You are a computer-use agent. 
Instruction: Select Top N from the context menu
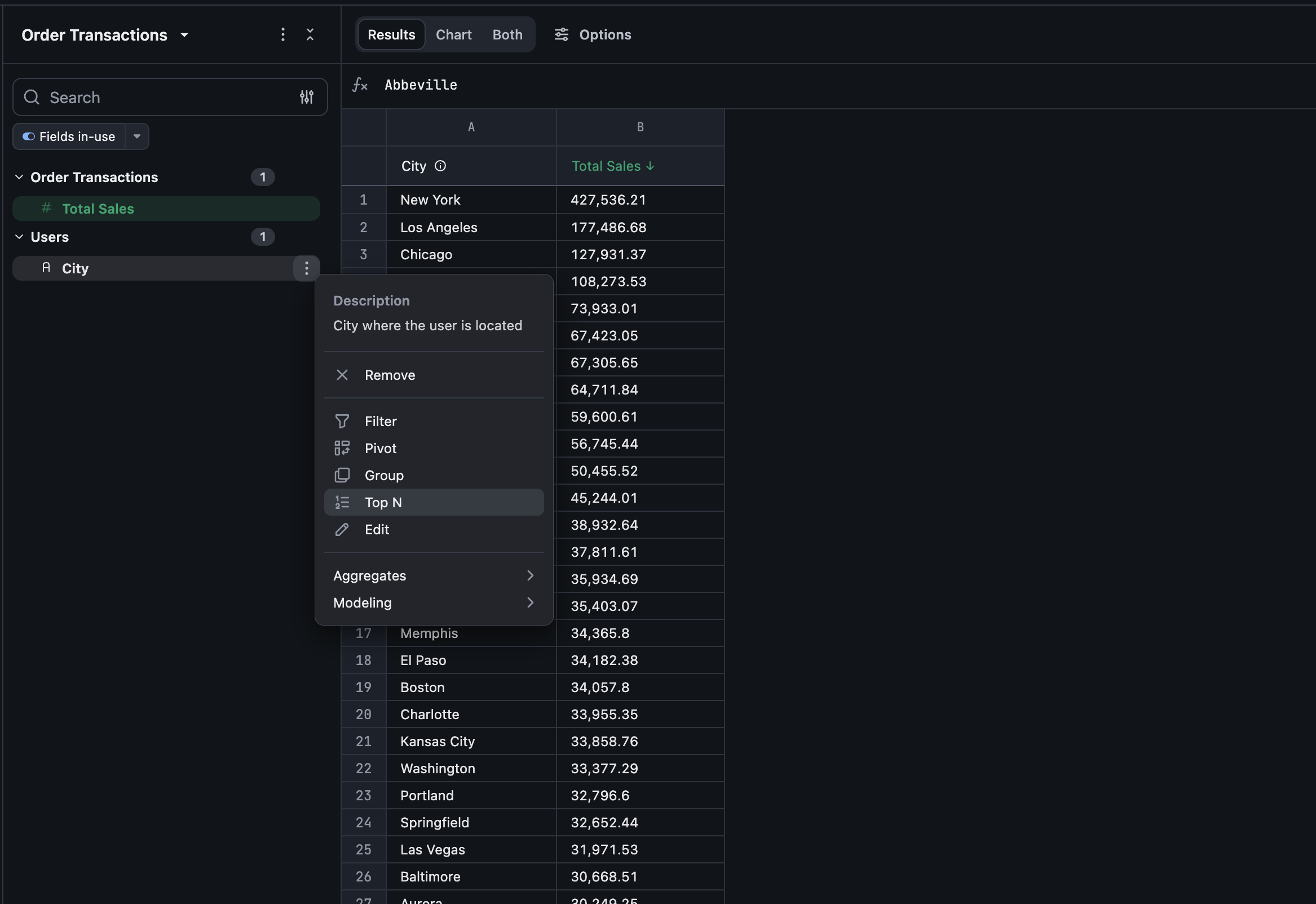tap(434, 502)
